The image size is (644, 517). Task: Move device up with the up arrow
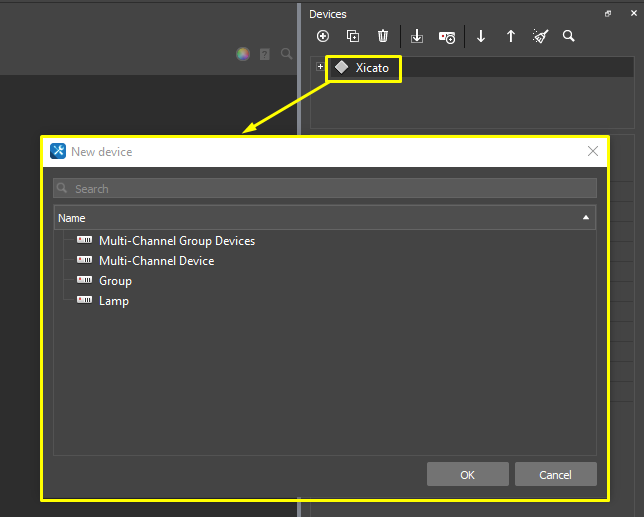(511, 36)
